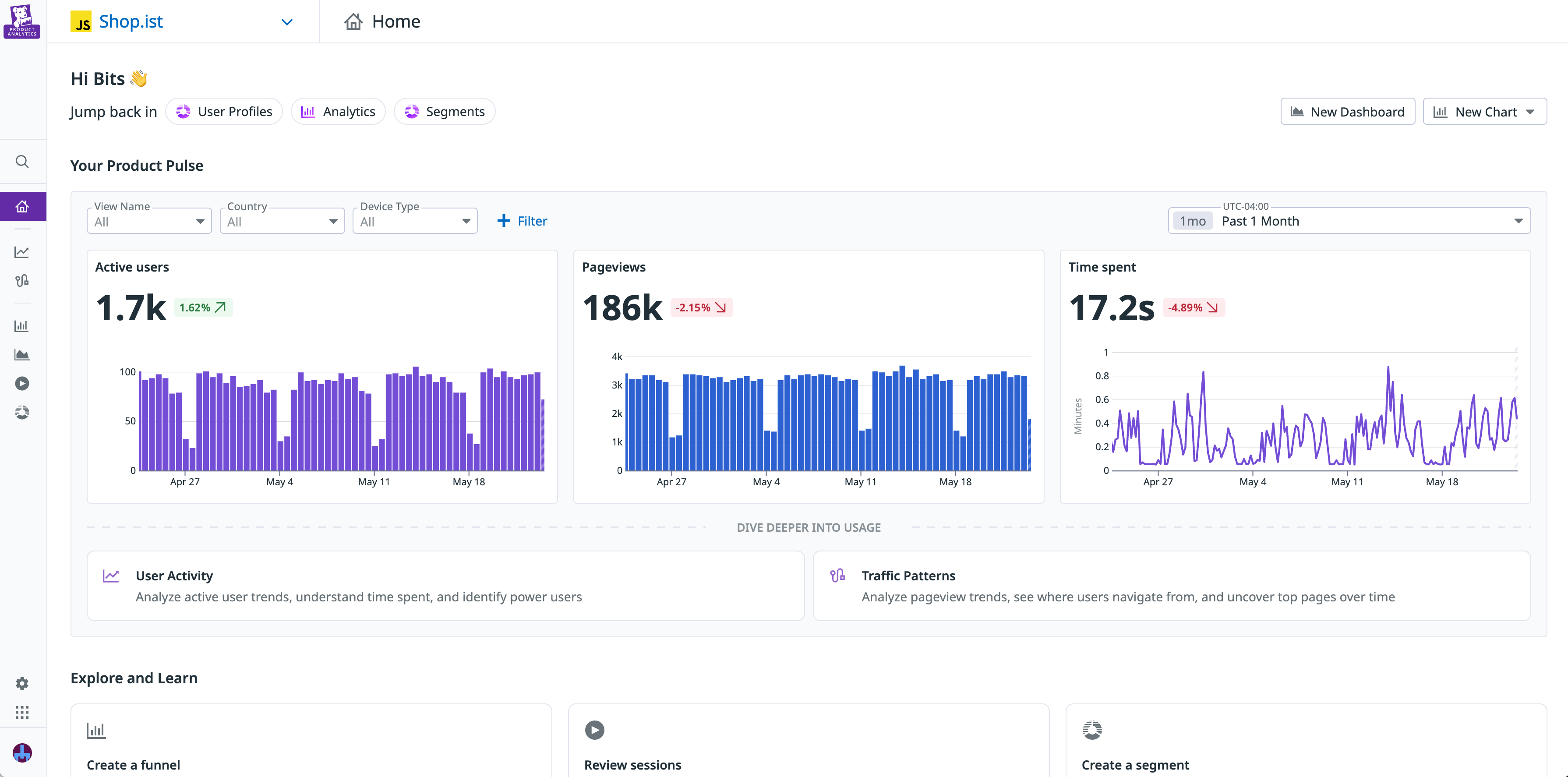Select the Home icon in sidebar
1568x777 pixels.
tap(22, 206)
